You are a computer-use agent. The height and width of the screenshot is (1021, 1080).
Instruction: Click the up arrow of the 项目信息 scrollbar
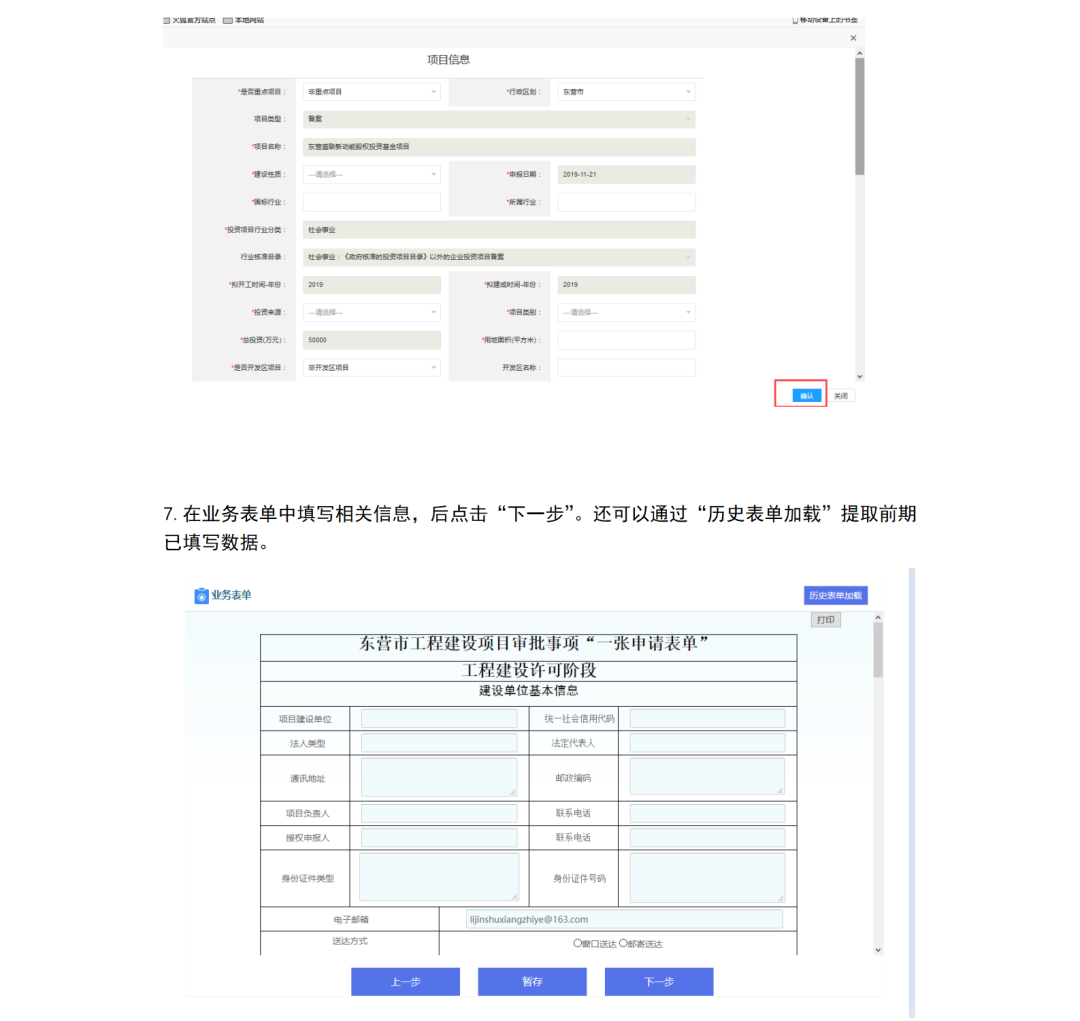[x=860, y=54]
